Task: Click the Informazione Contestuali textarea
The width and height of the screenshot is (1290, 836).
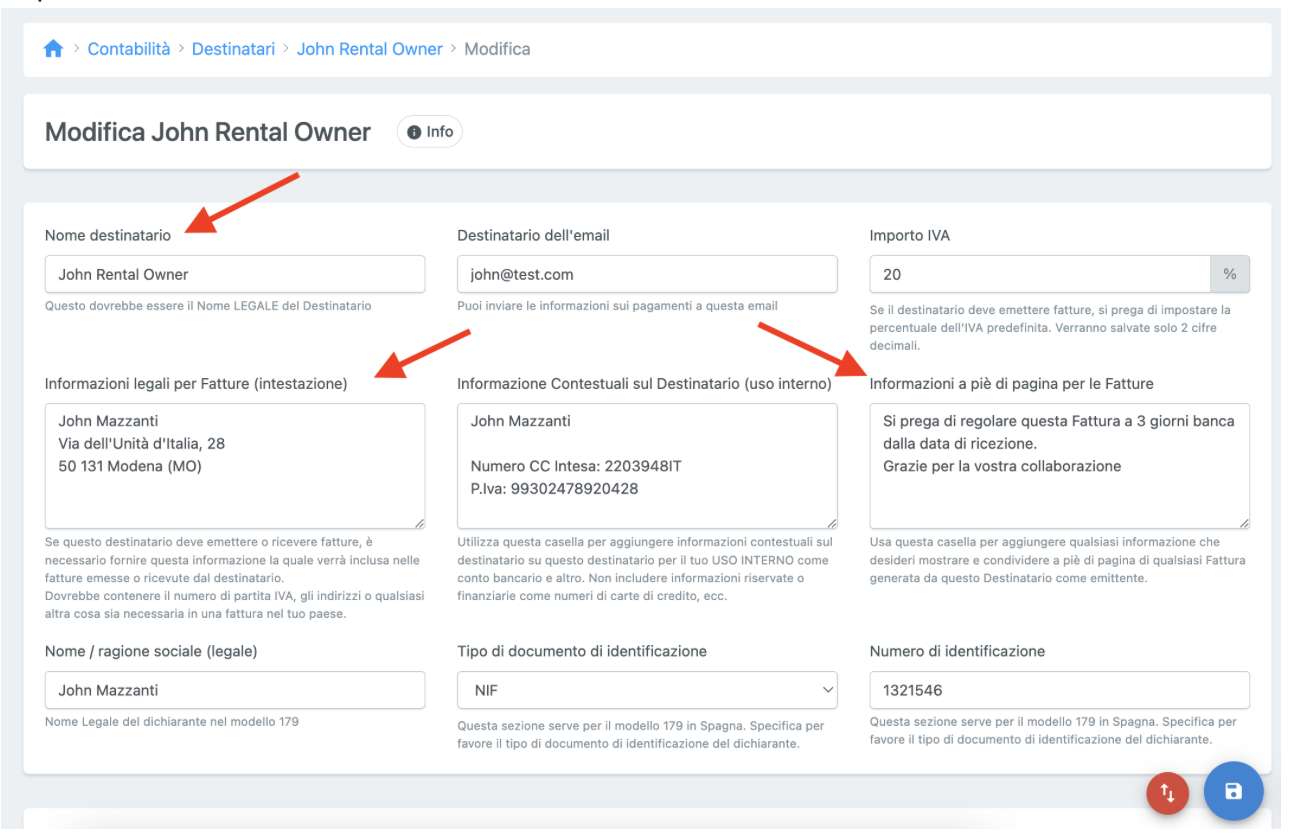Action: (x=647, y=466)
